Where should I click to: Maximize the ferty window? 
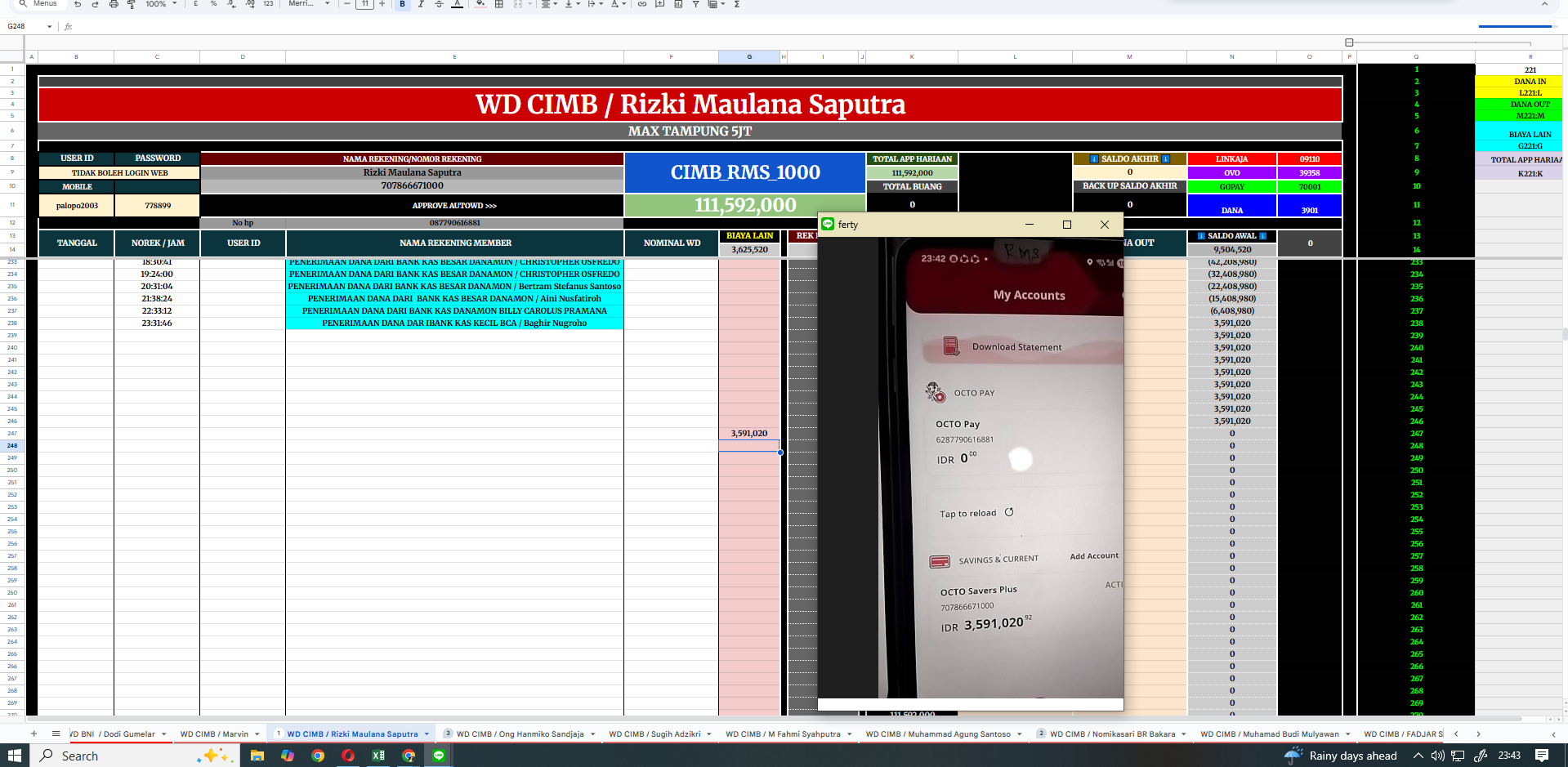(1066, 225)
